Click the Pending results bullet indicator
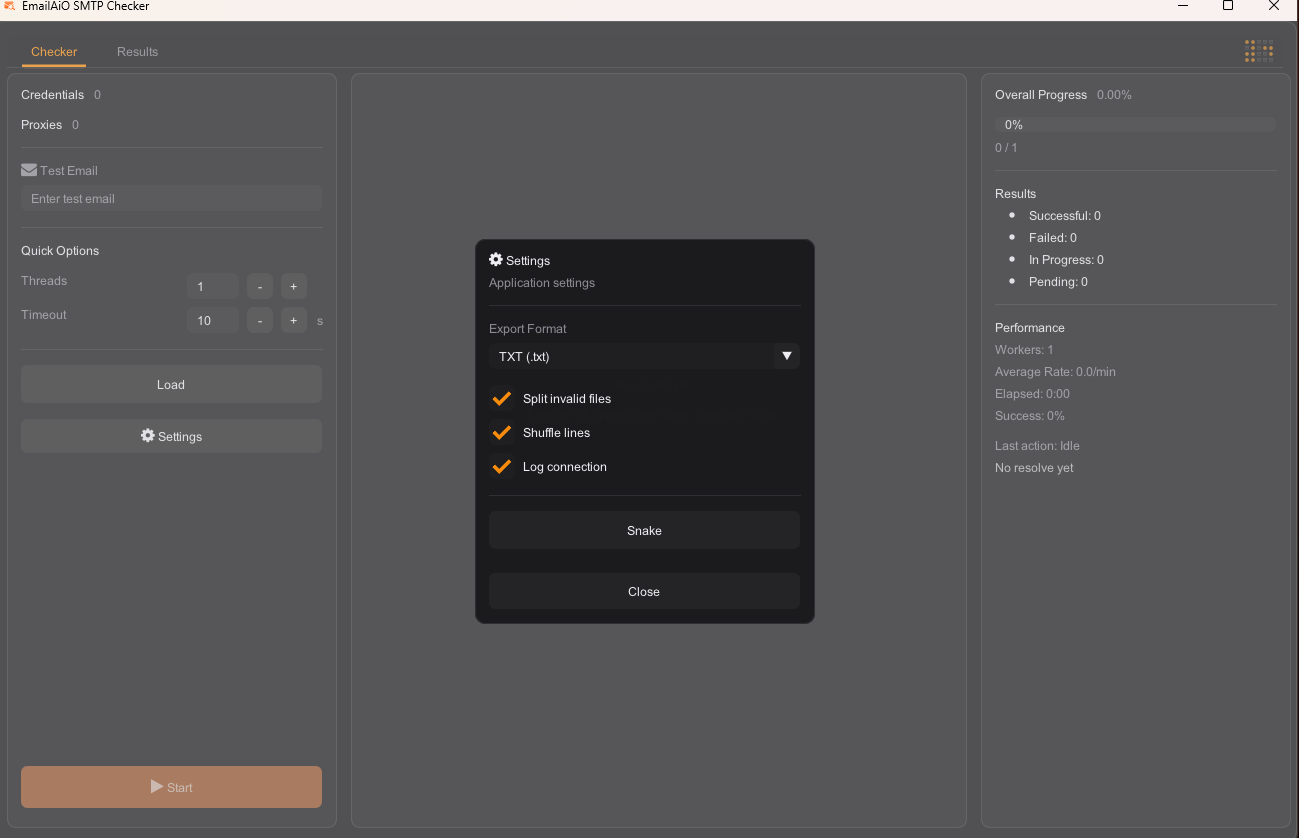The width and height of the screenshot is (1299, 838). point(1010,281)
